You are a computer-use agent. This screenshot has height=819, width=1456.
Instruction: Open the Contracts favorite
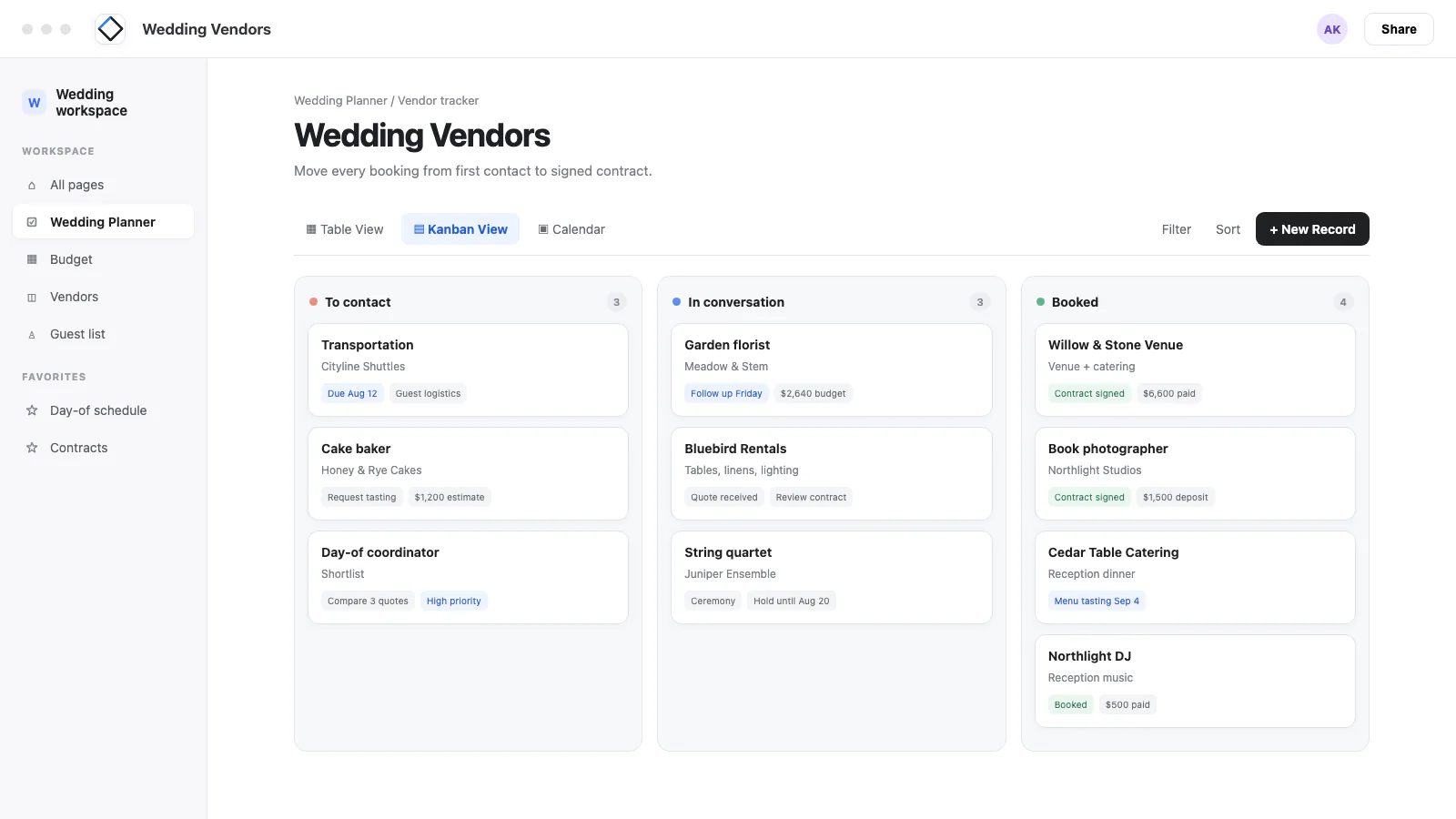tap(103, 448)
